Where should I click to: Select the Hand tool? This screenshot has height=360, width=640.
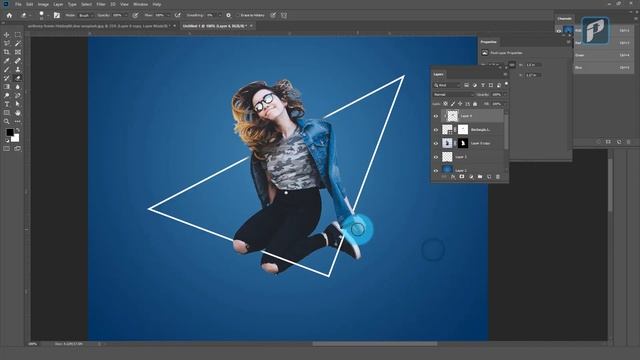[18, 113]
